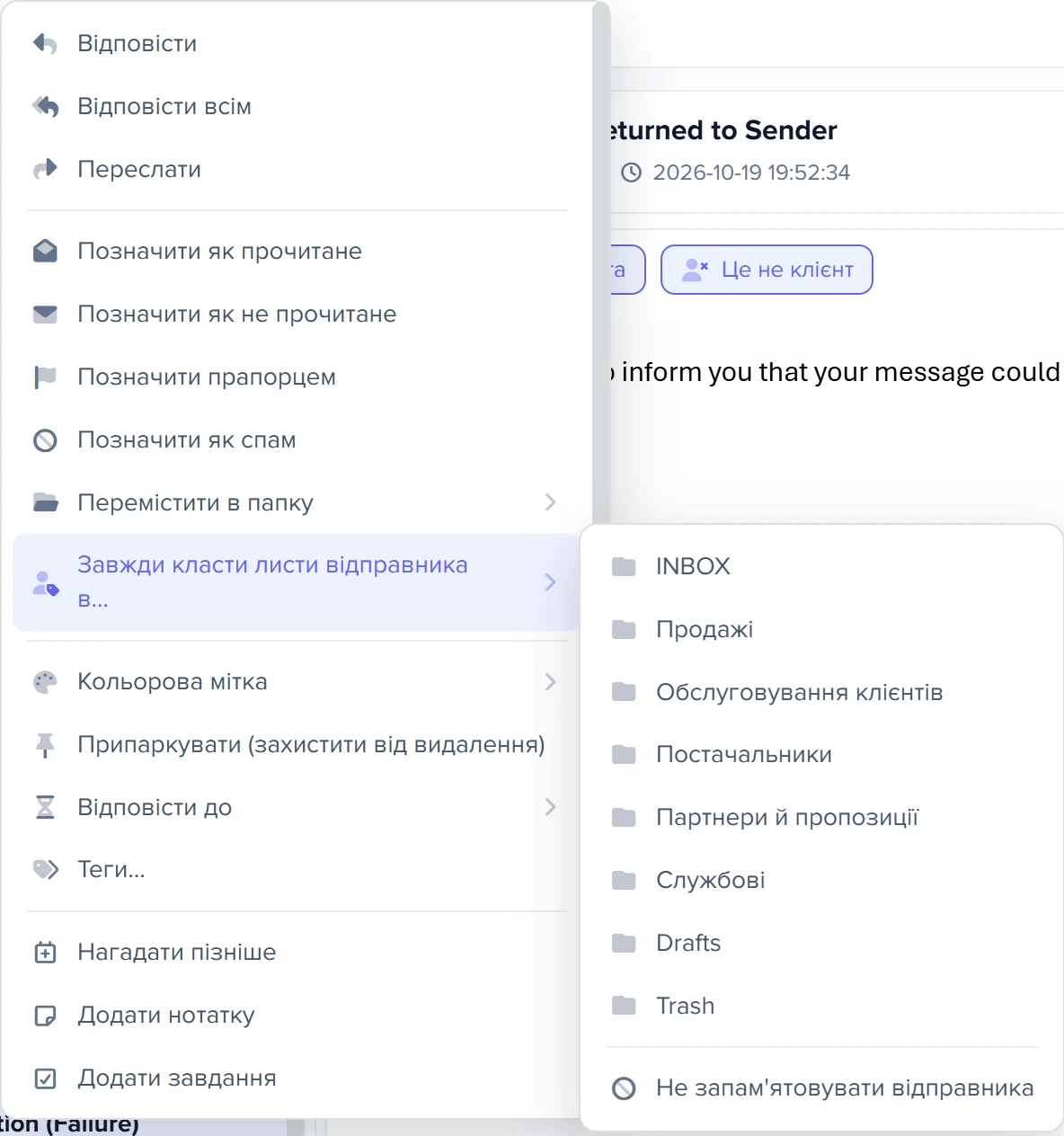Click the forward arrow icon beside Переслати

click(x=45, y=169)
